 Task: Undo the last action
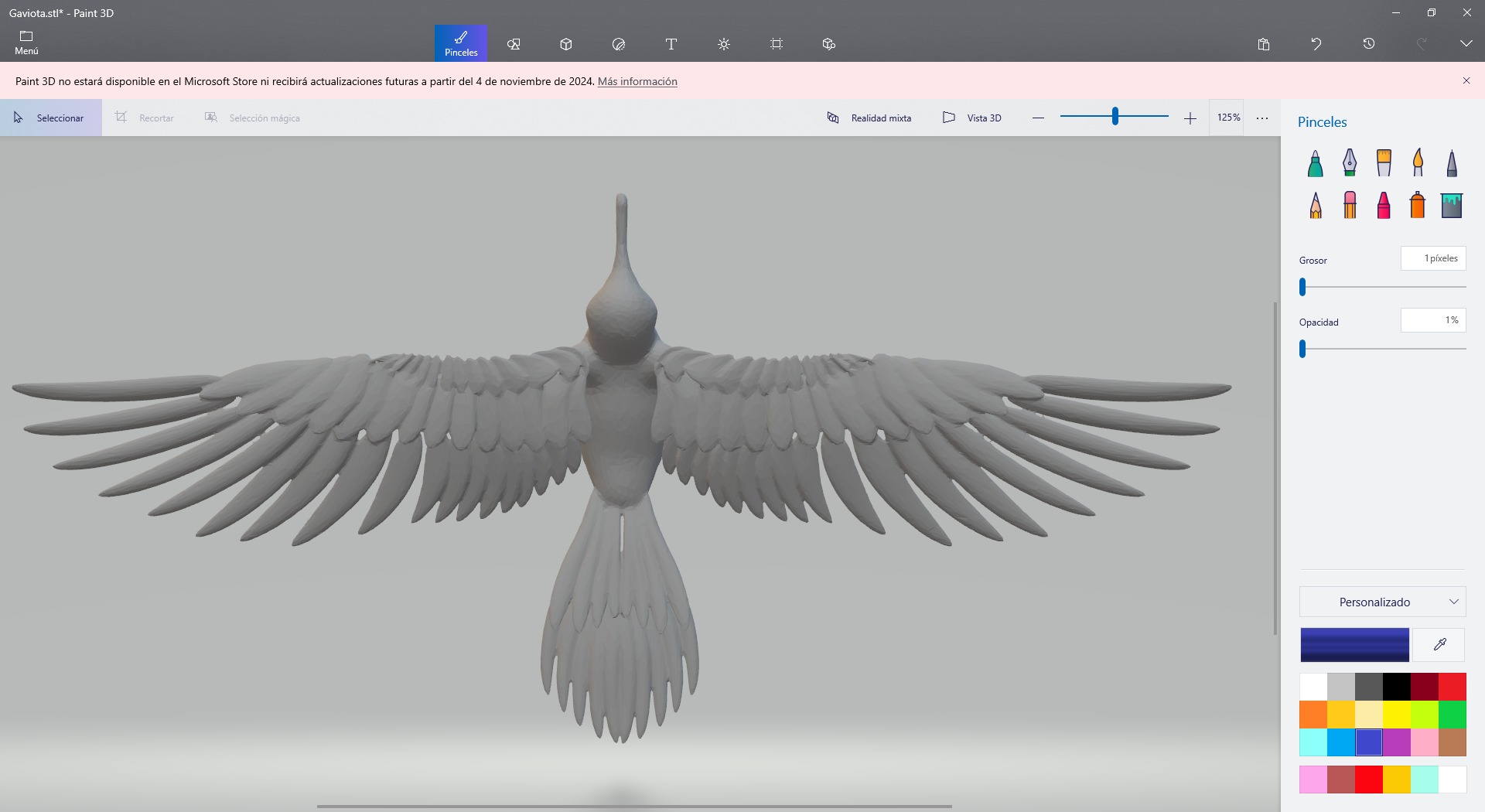click(x=1316, y=44)
